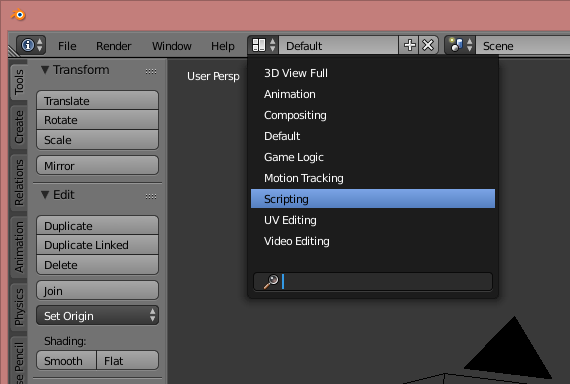This screenshot has width=570, height=384.
Task: Click the Join button
Action: point(97,291)
